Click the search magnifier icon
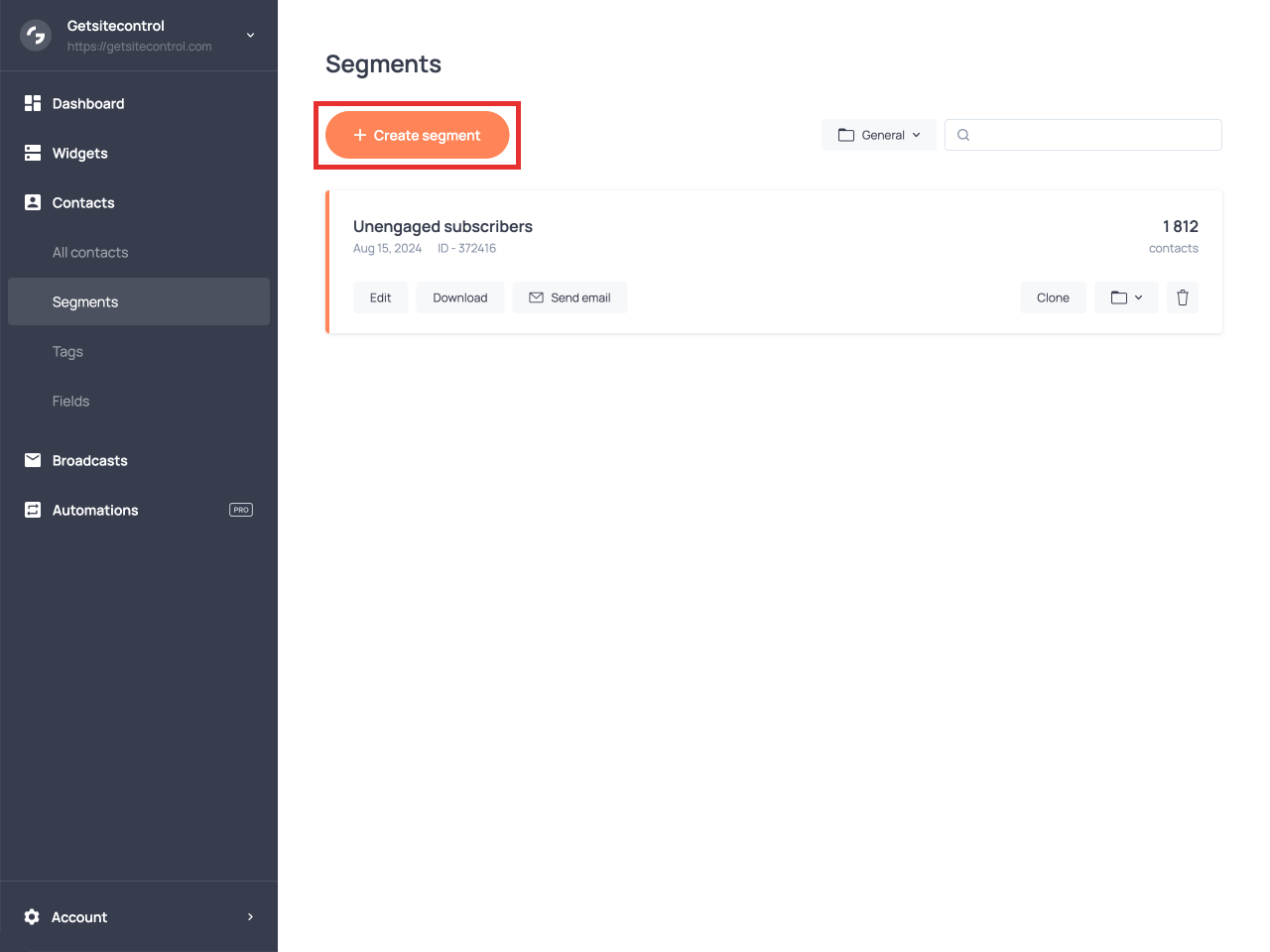The width and height of the screenshot is (1270, 952). coord(963,135)
